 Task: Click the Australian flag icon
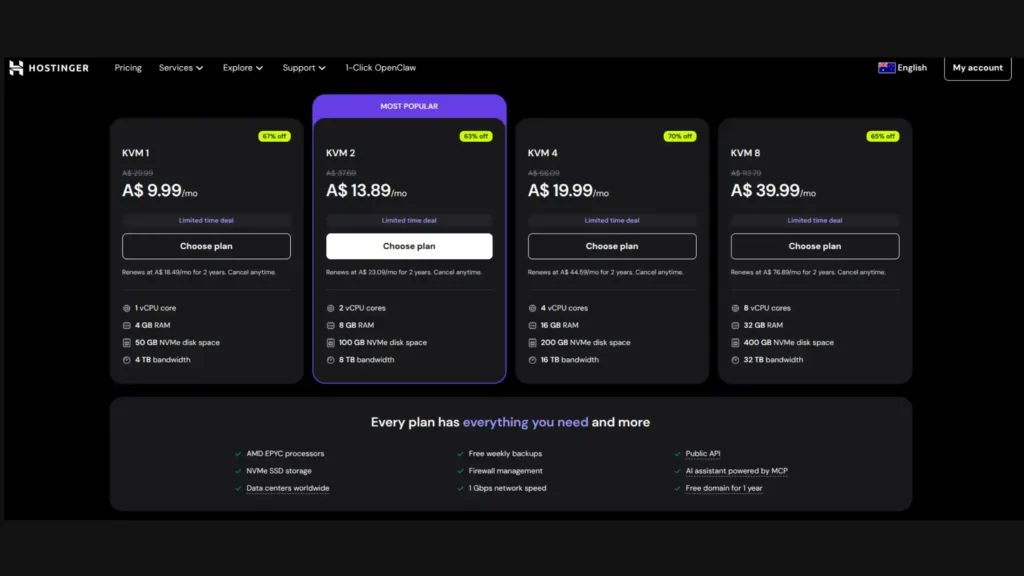point(886,68)
